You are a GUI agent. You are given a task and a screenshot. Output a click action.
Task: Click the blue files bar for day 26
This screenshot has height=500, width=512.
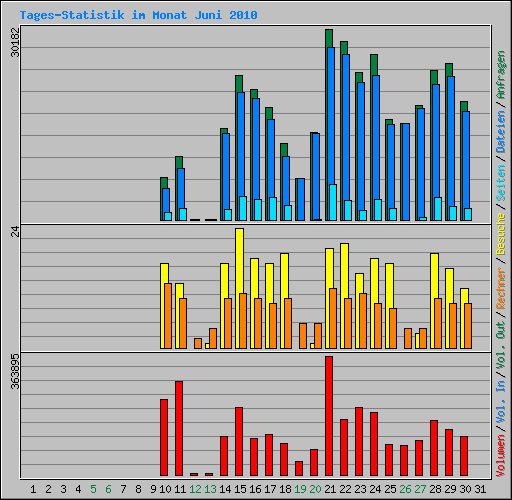tap(406, 172)
